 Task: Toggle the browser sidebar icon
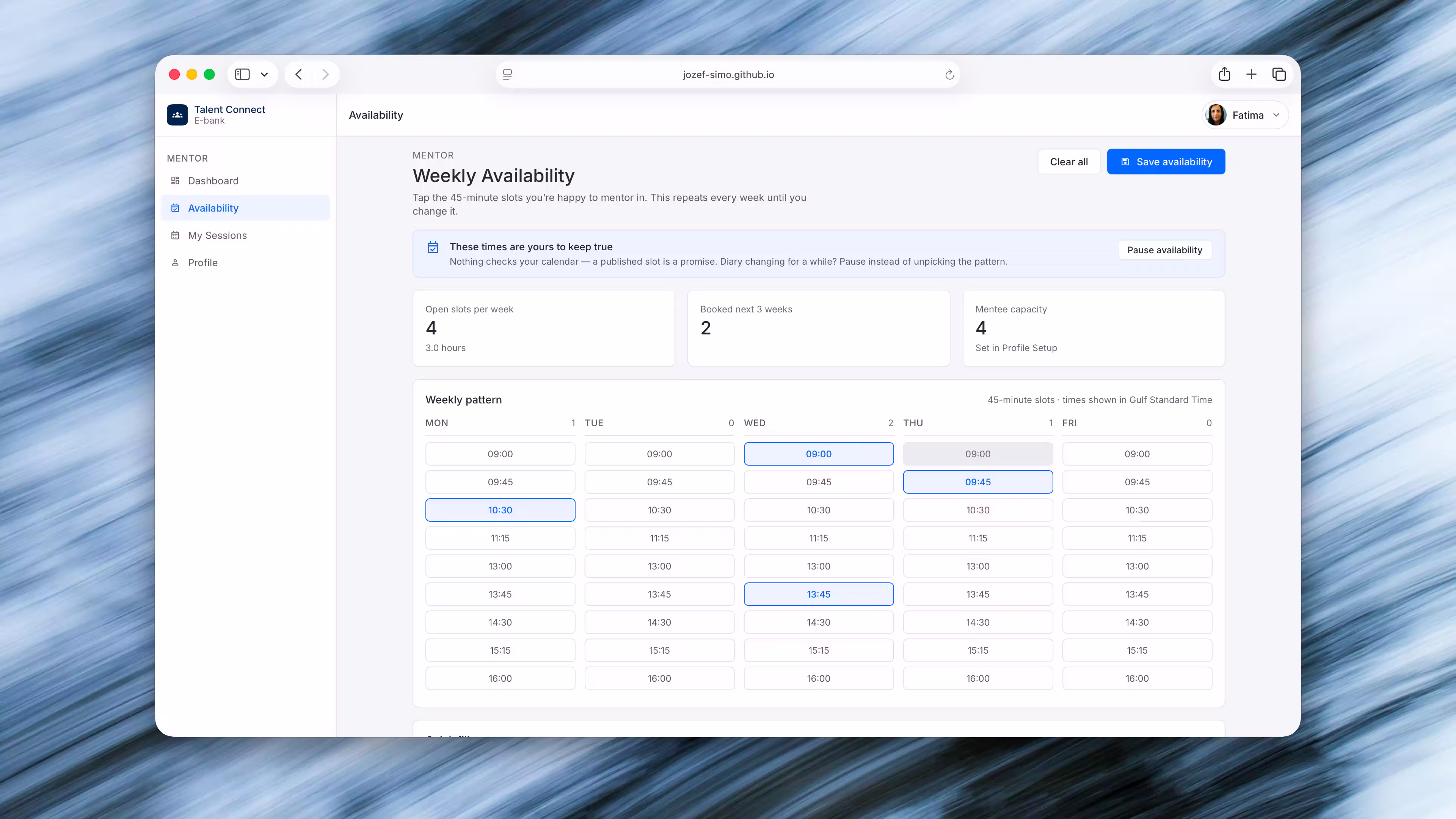(x=243, y=75)
